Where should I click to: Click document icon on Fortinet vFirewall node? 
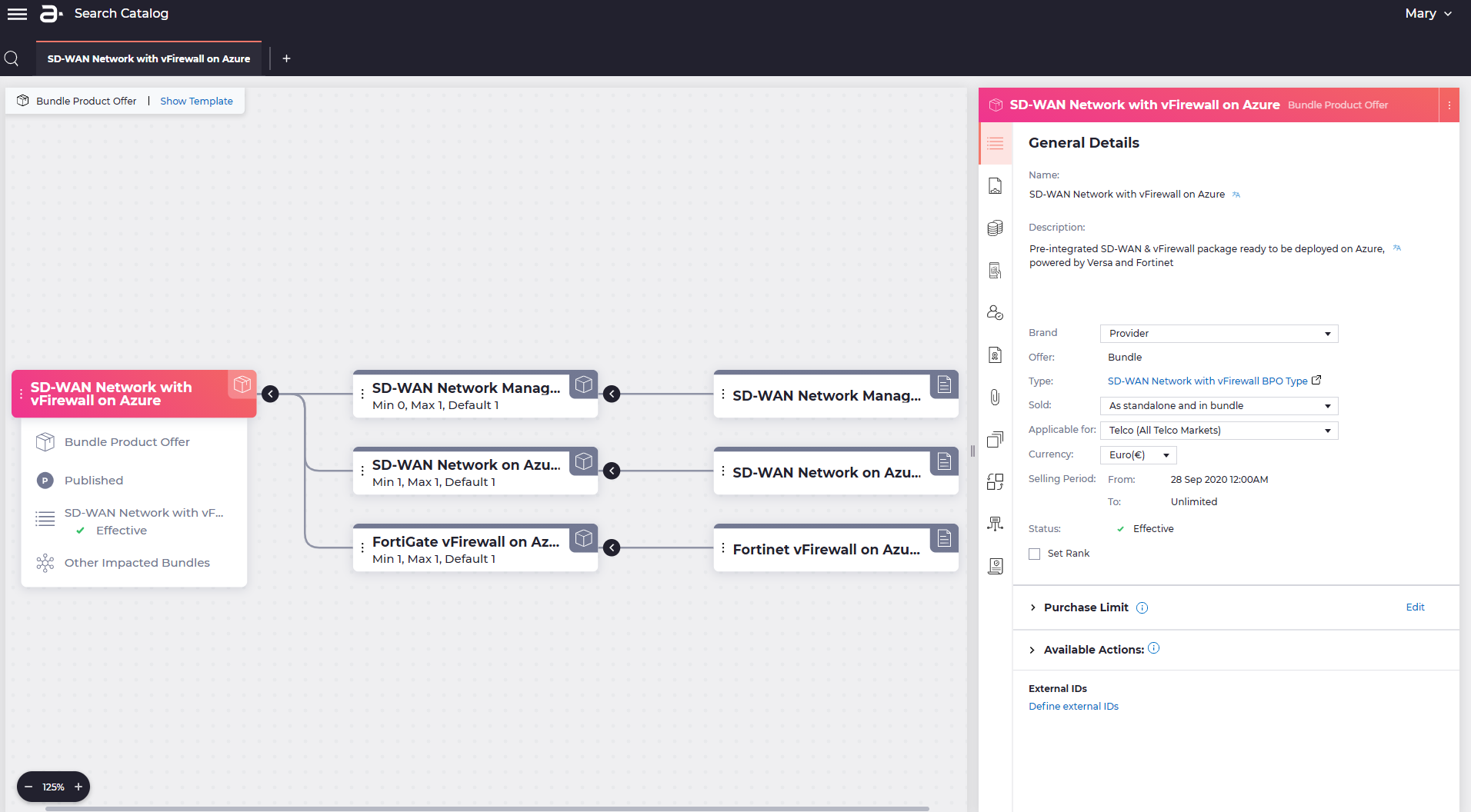pyautogui.click(x=945, y=538)
